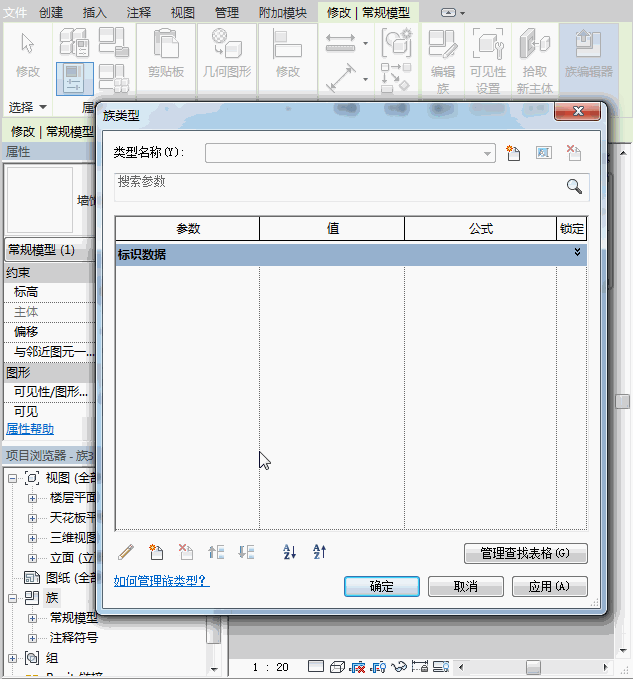Image resolution: width=633 pixels, height=679 pixels.
Task: Open the 视图 ribbon tab
Action: click(x=183, y=13)
